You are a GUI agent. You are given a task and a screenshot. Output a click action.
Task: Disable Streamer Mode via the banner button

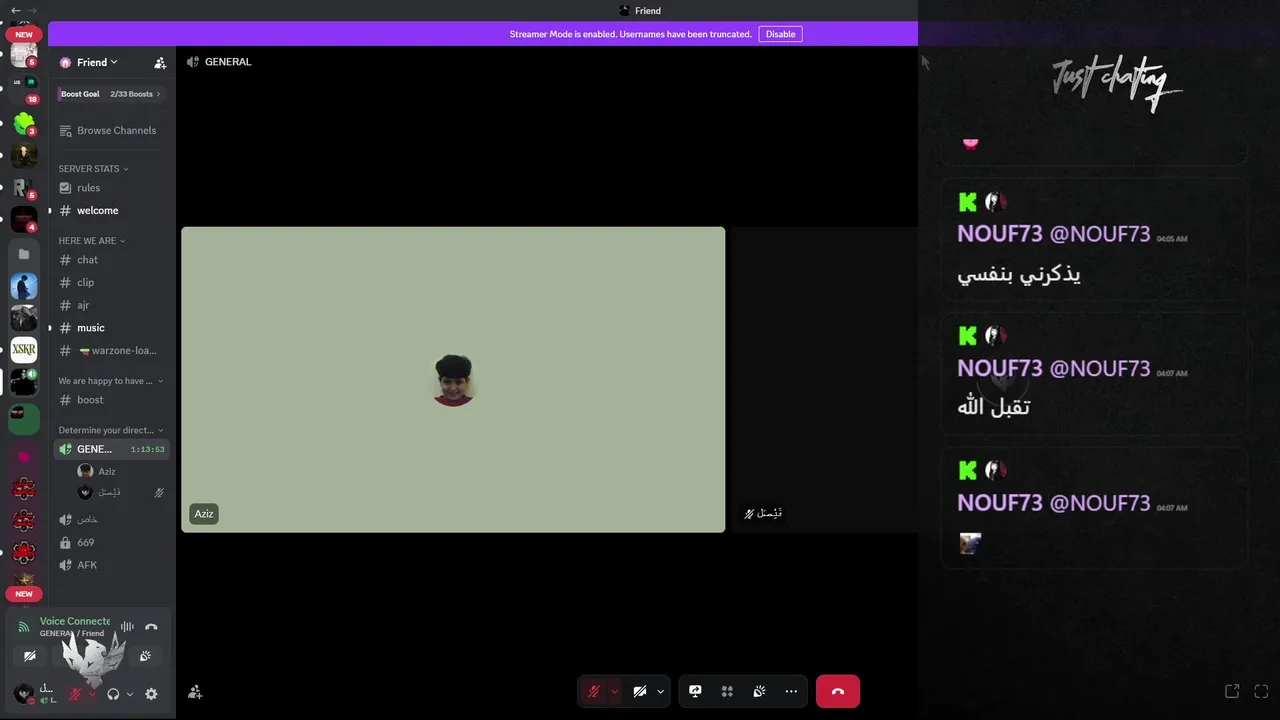pyautogui.click(x=780, y=34)
